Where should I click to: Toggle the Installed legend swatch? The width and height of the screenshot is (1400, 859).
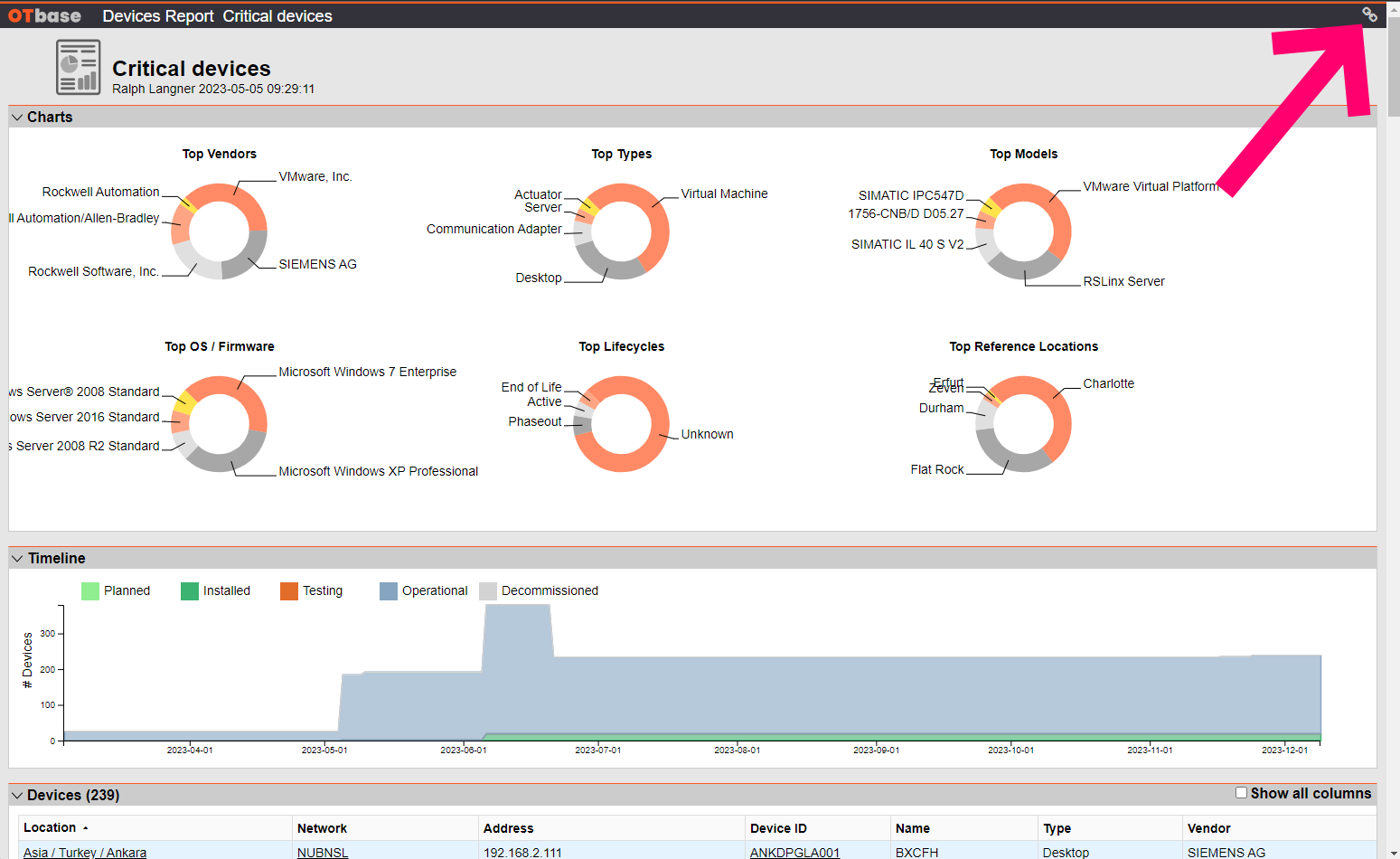[190, 591]
